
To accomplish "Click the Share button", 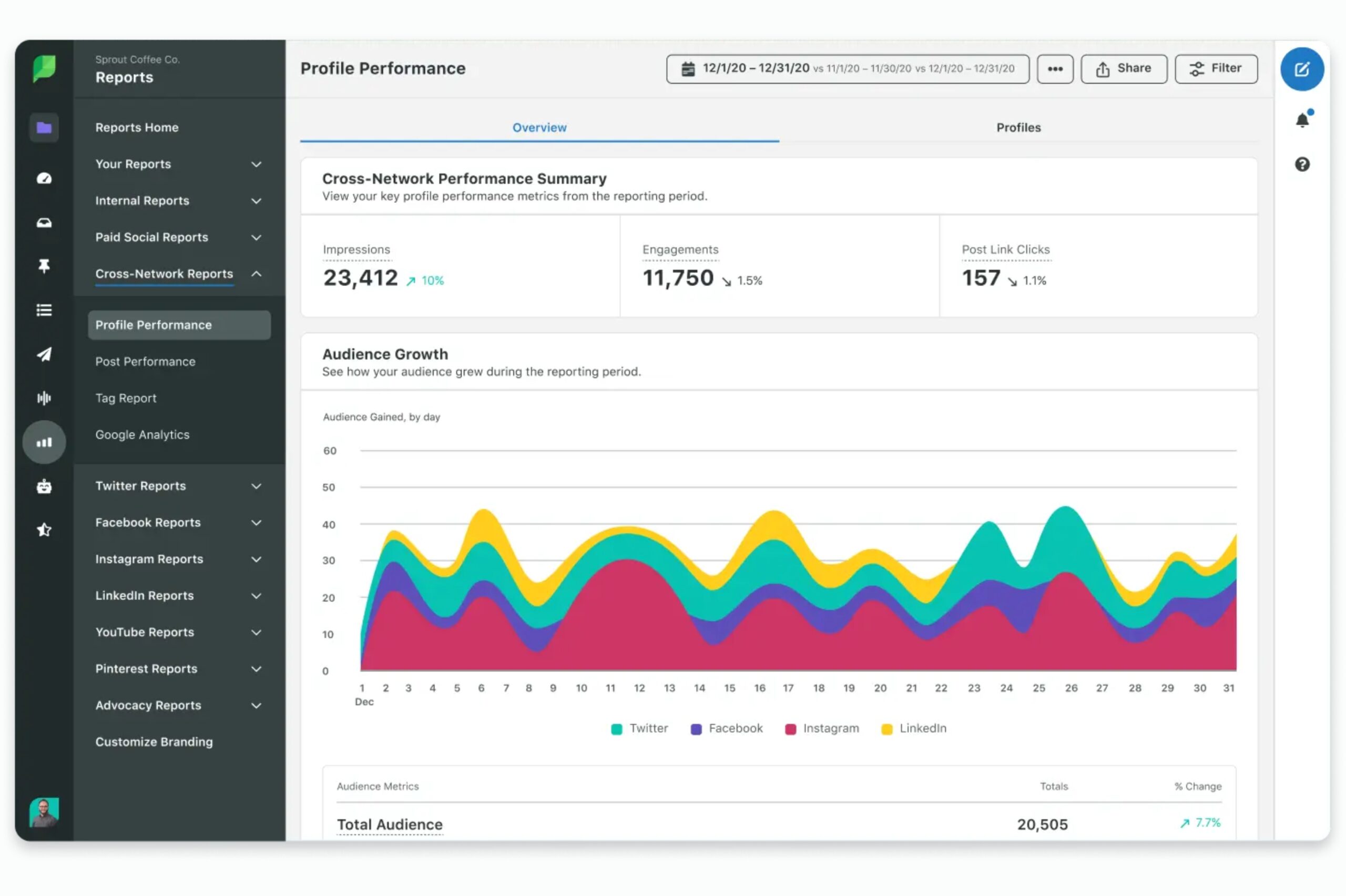I will click(x=1123, y=68).
